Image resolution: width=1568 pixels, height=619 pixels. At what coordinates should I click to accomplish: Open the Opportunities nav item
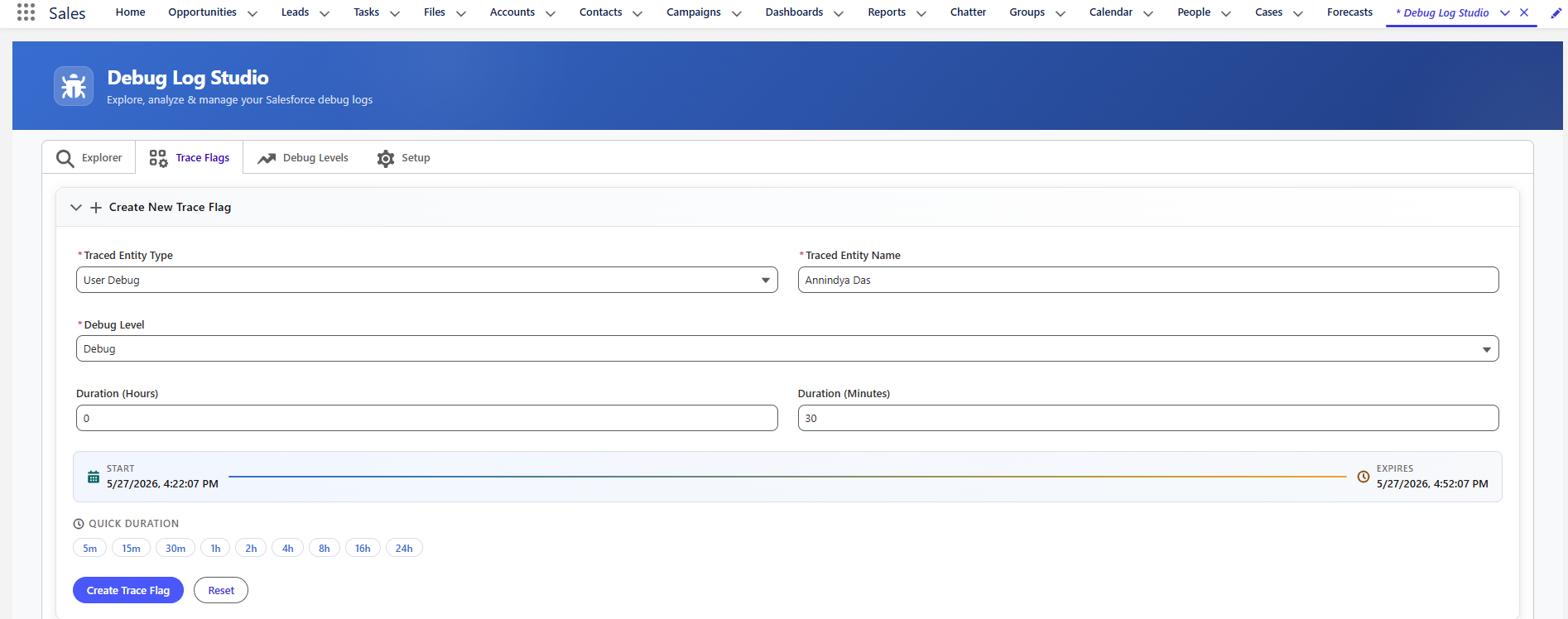pos(202,12)
